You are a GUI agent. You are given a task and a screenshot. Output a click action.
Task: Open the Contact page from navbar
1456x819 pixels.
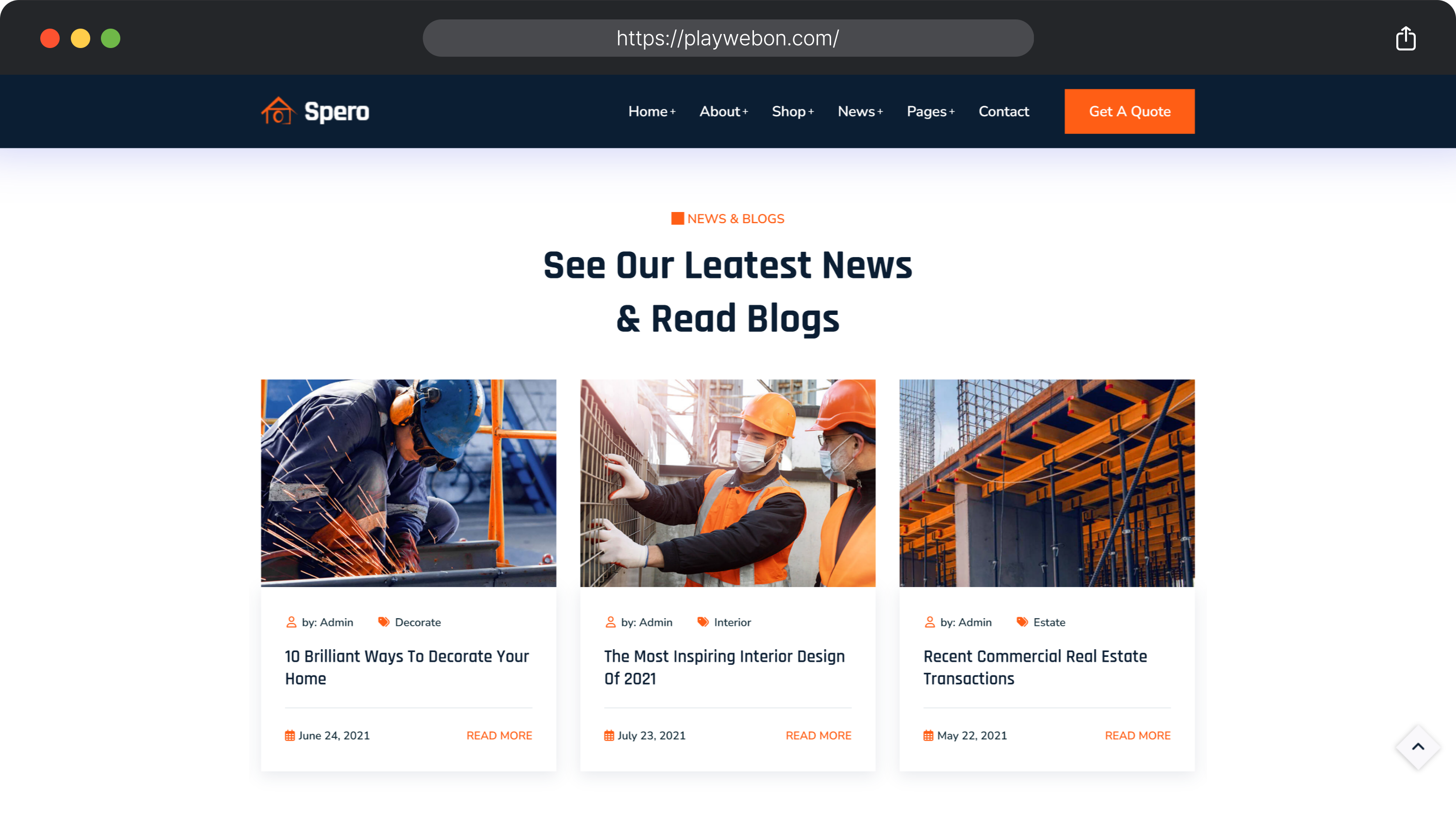(x=1003, y=111)
